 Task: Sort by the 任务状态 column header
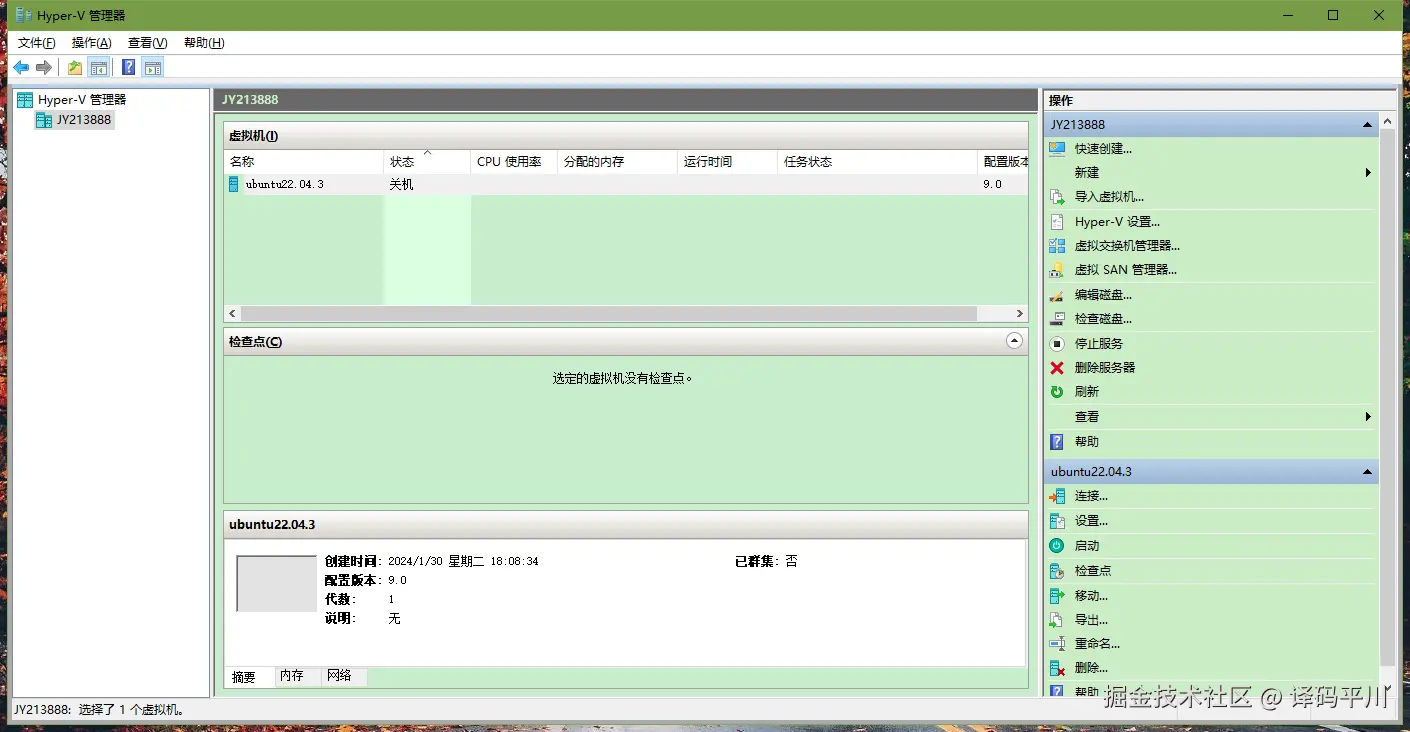coord(877,162)
